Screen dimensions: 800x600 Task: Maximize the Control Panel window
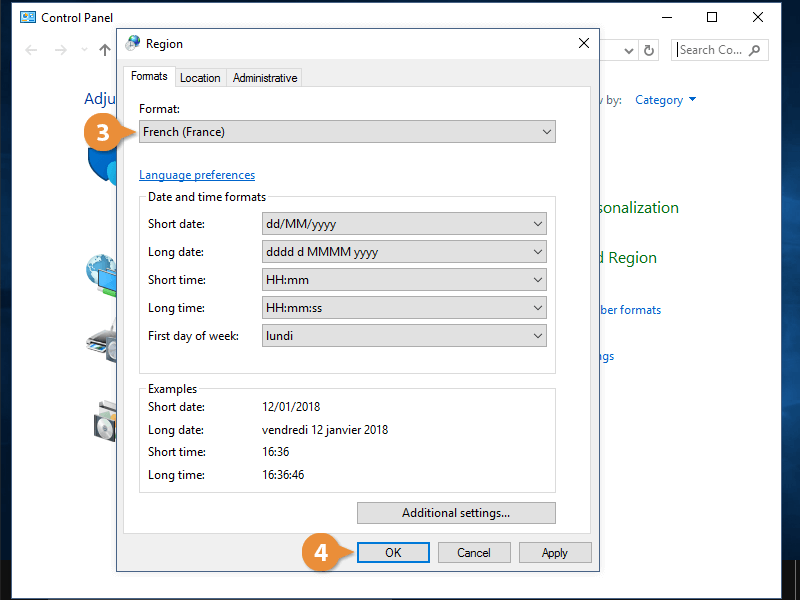(x=712, y=17)
